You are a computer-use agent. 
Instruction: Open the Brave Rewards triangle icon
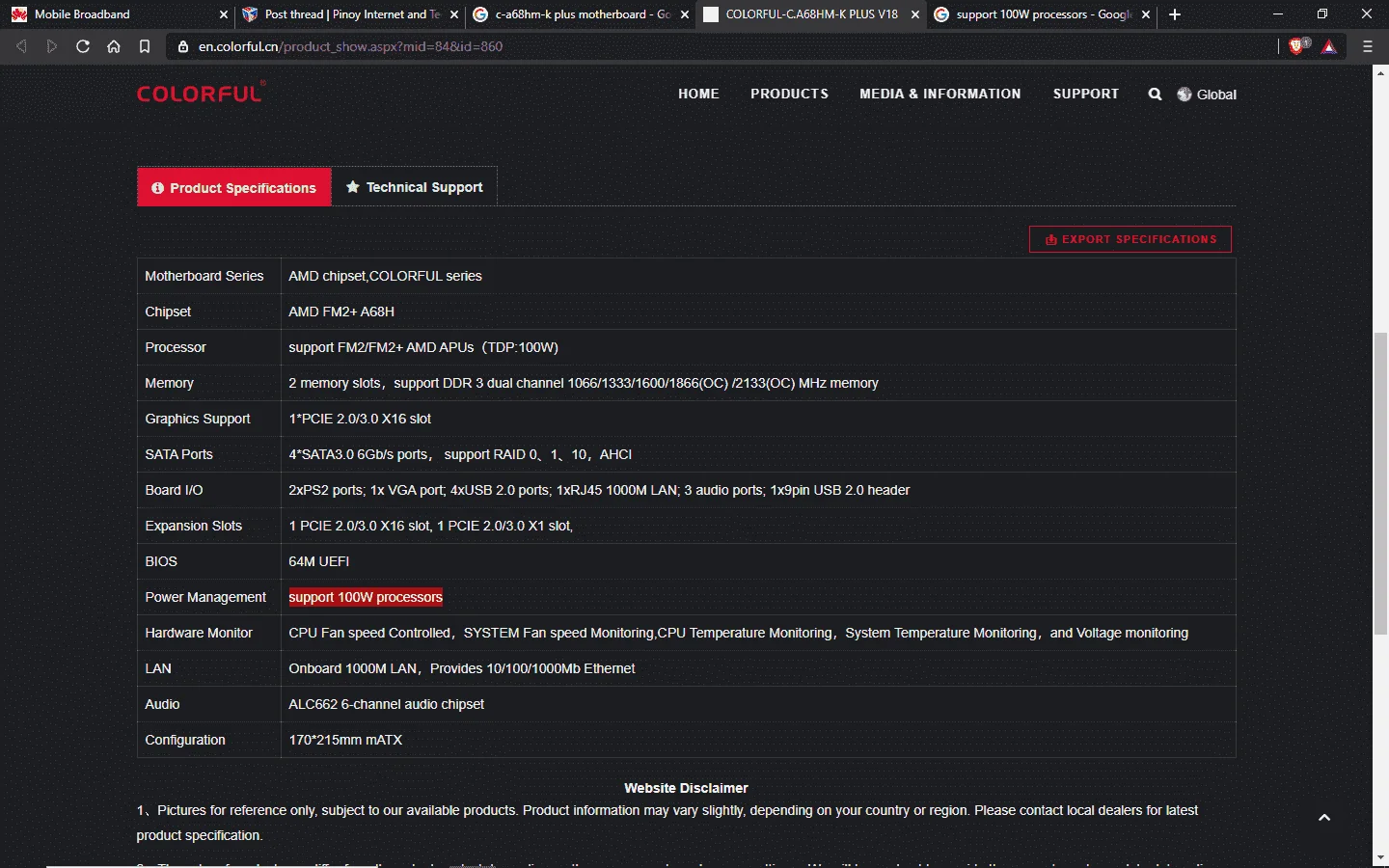click(1329, 46)
